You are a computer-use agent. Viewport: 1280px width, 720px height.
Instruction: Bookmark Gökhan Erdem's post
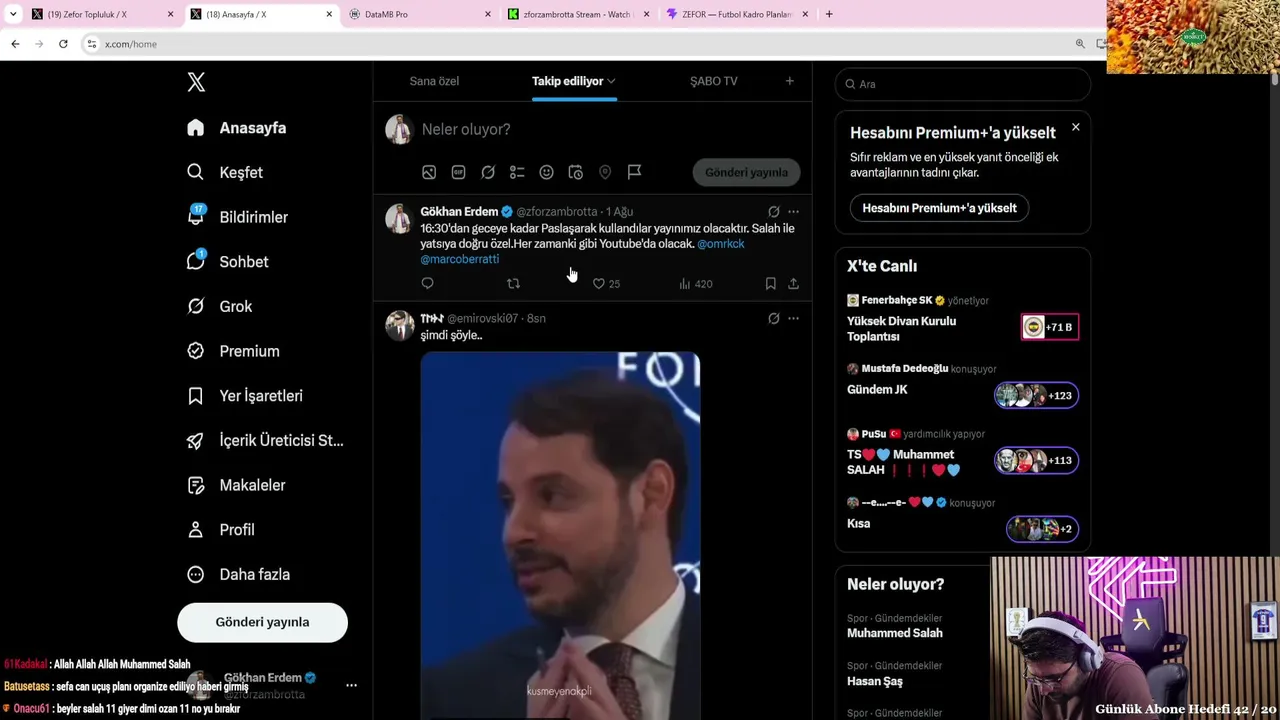[x=770, y=284]
